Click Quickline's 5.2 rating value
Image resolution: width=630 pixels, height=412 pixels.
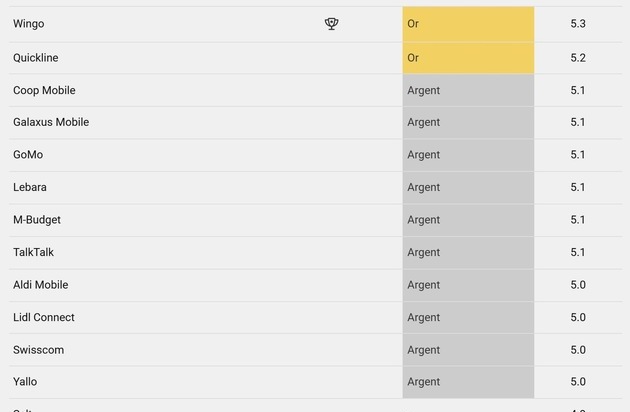tap(578, 58)
